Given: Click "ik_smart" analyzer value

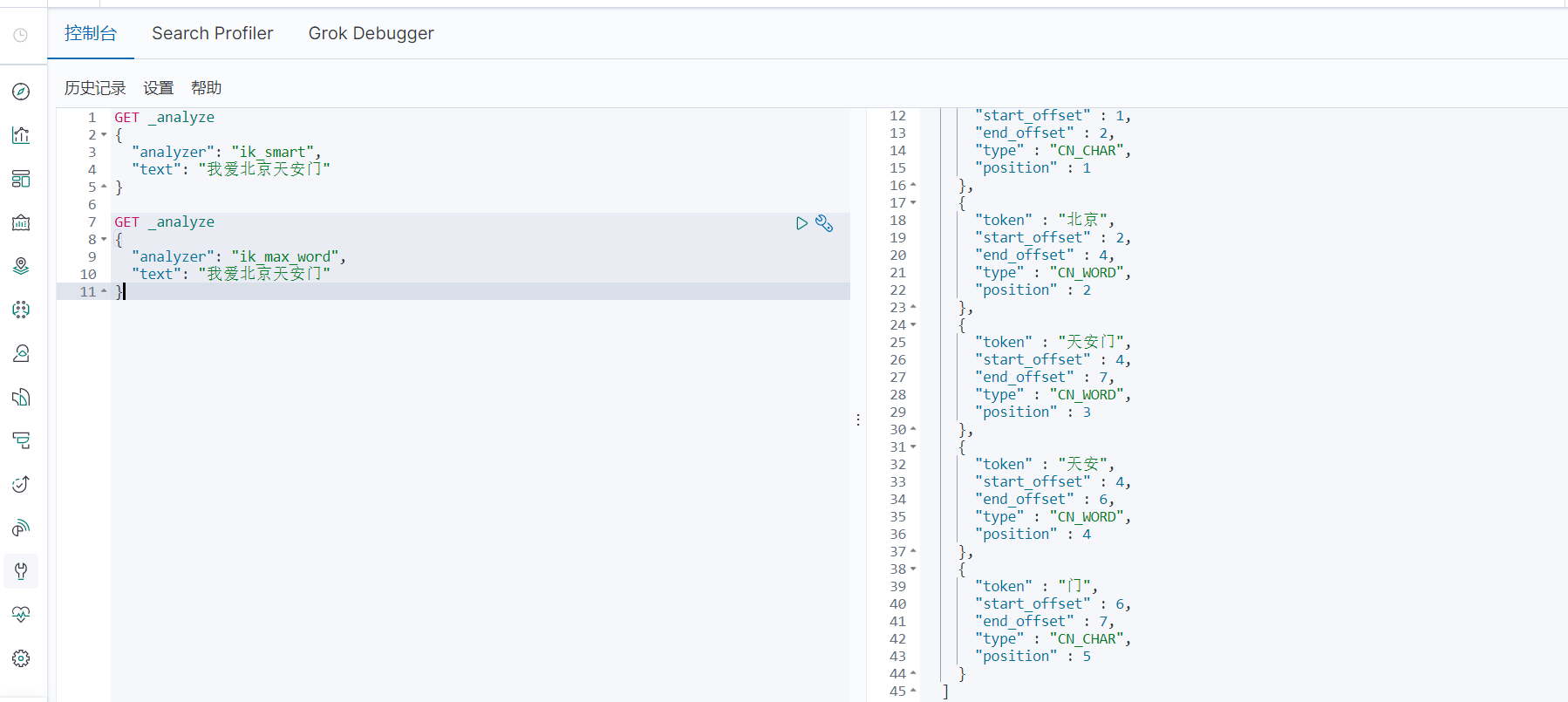Looking at the screenshot, I should point(273,152).
